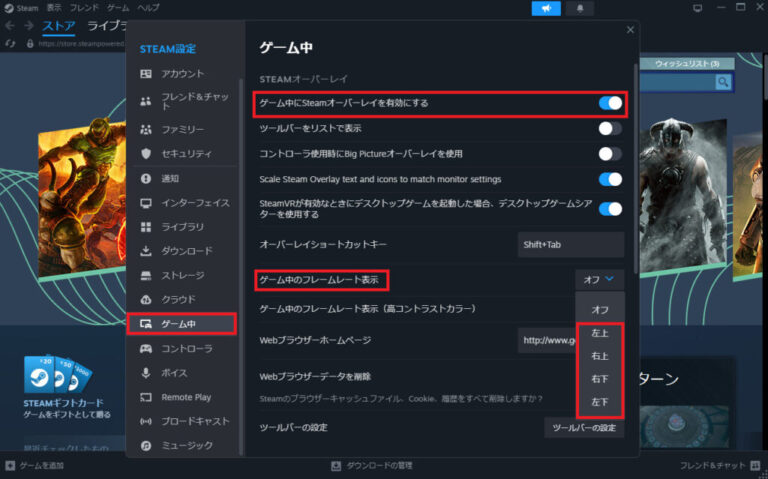Click the ダウンロードの管理 download icon

[336, 465]
